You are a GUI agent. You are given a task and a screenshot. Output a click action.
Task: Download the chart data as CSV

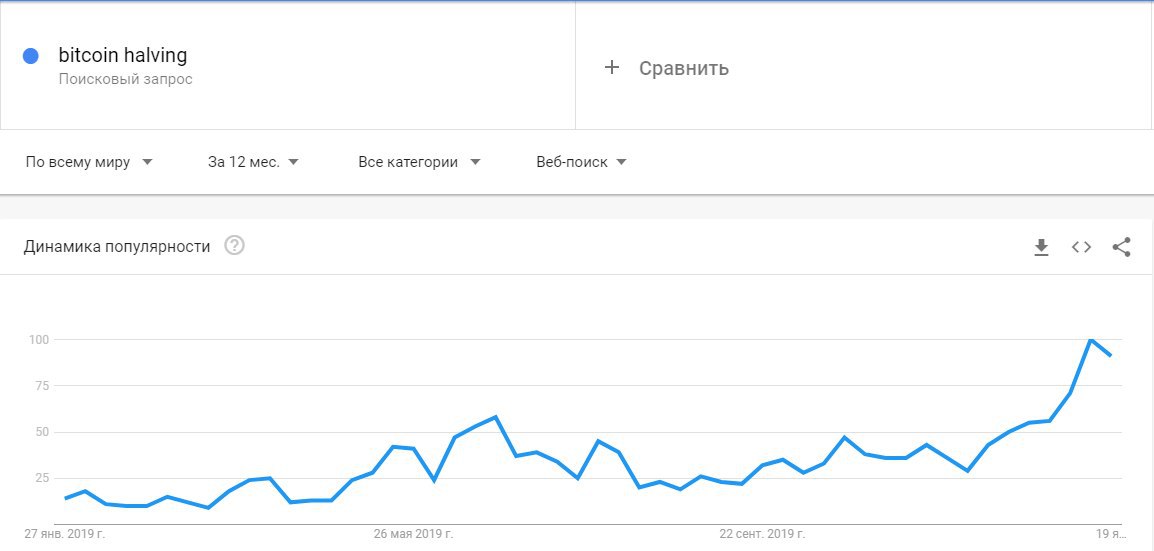(x=1041, y=247)
